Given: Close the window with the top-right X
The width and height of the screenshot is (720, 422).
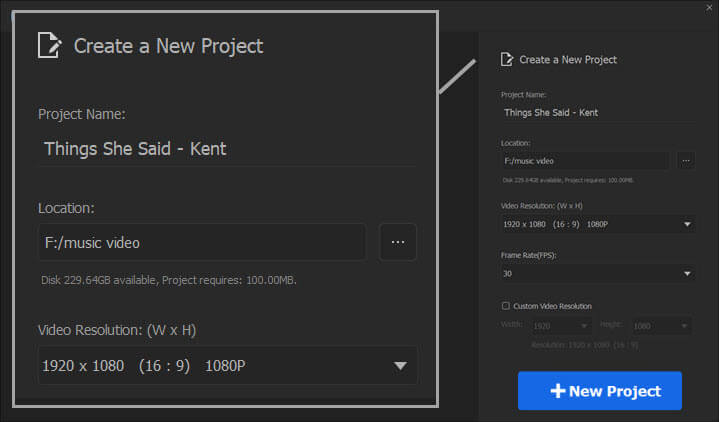Looking at the screenshot, I should pos(709,6).
